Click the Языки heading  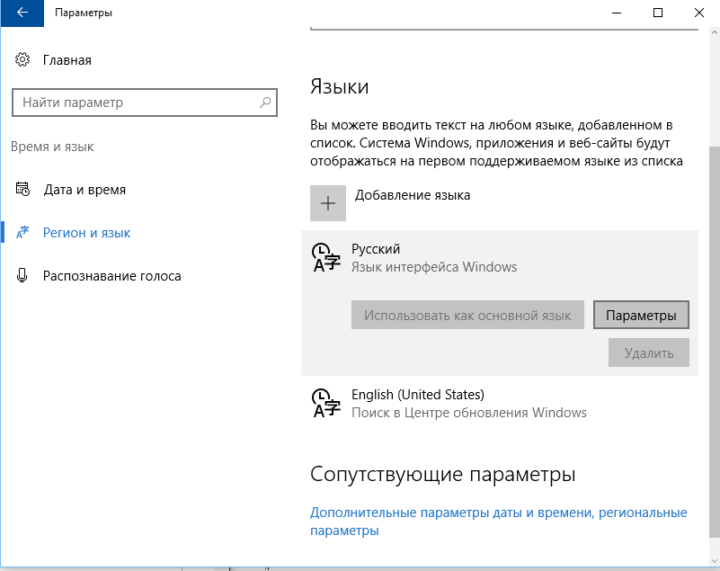pos(339,86)
